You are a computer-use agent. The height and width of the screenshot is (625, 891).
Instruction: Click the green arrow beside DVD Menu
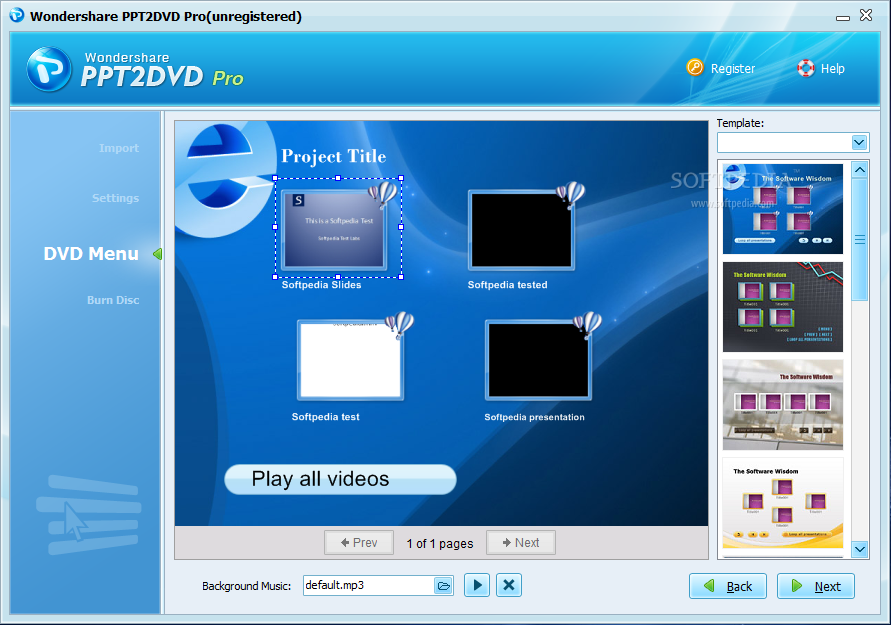coord(157,254)
